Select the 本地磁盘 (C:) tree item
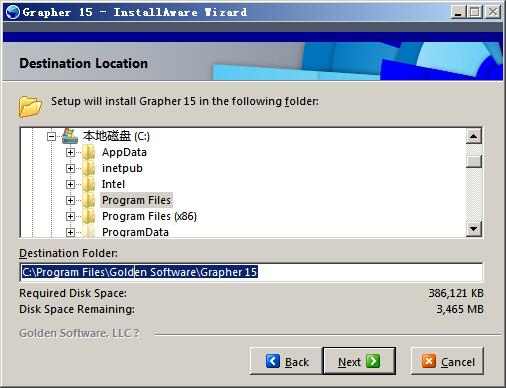The height and width of the screenshot is (388, 506). [x=116, y=136]
